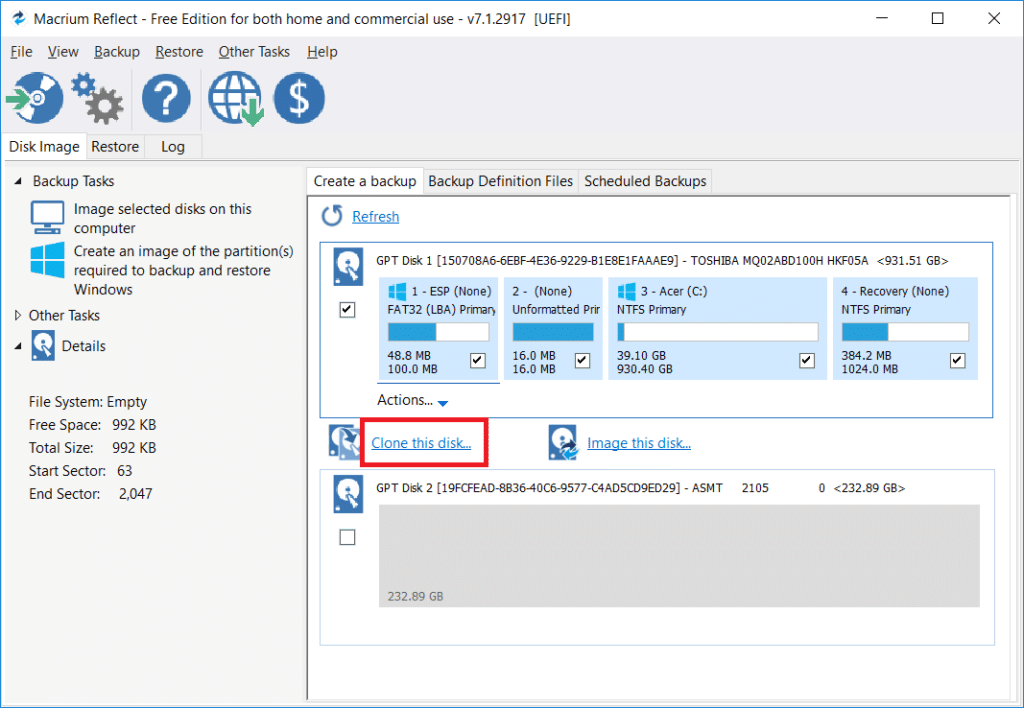Collapse the Details section
Screen dimensions: 1024x708
click(x=18, y=346)
